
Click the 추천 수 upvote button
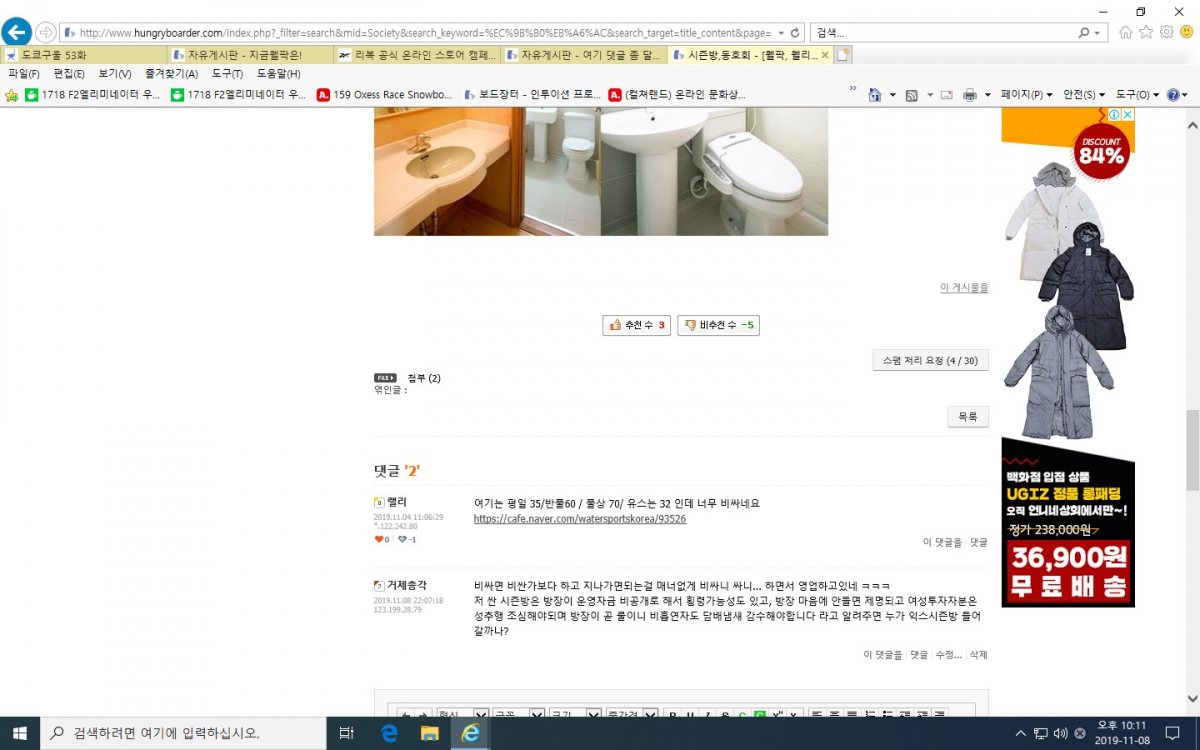pos(638,325)
